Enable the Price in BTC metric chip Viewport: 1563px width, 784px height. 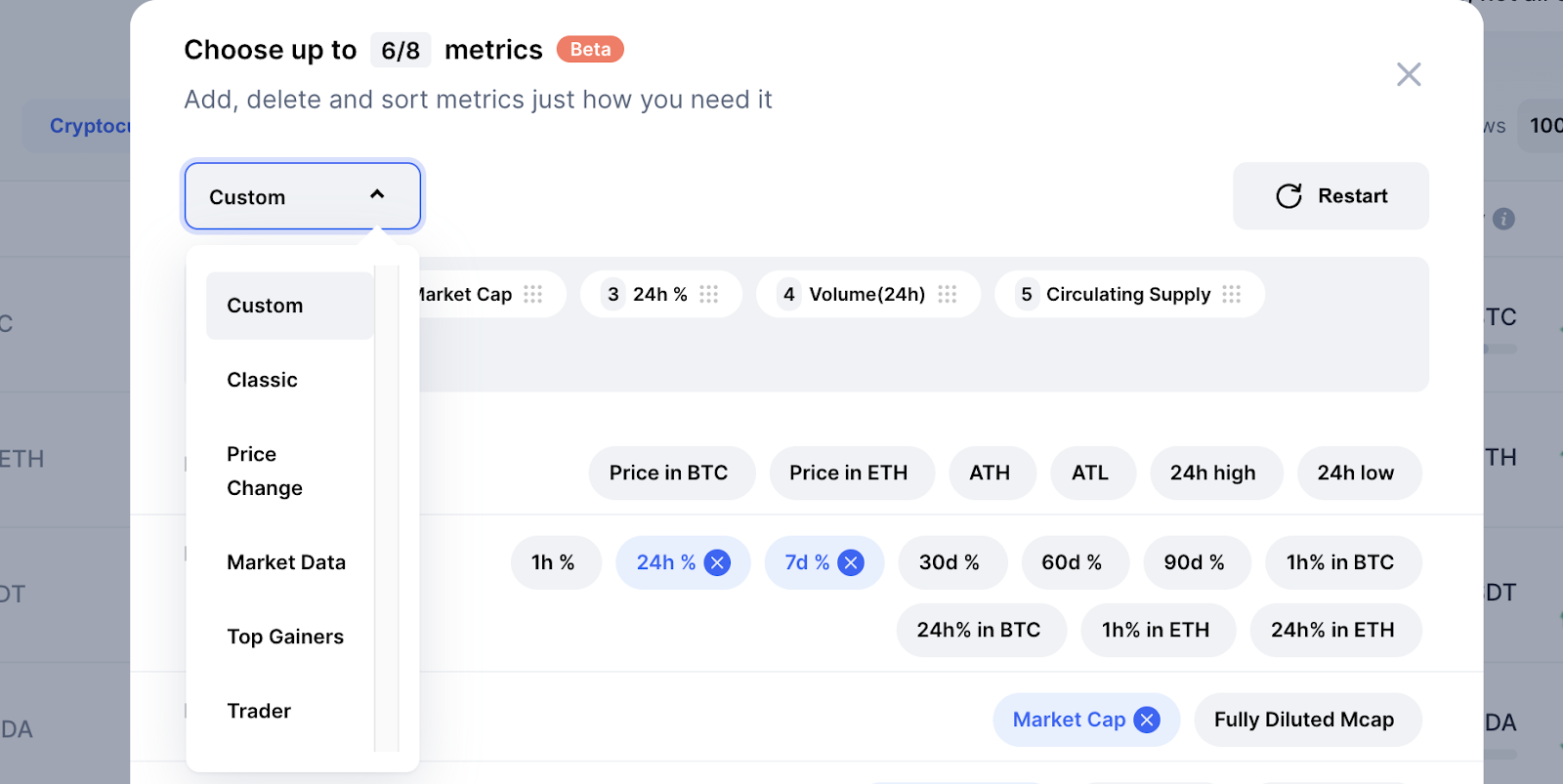(671, 473)
